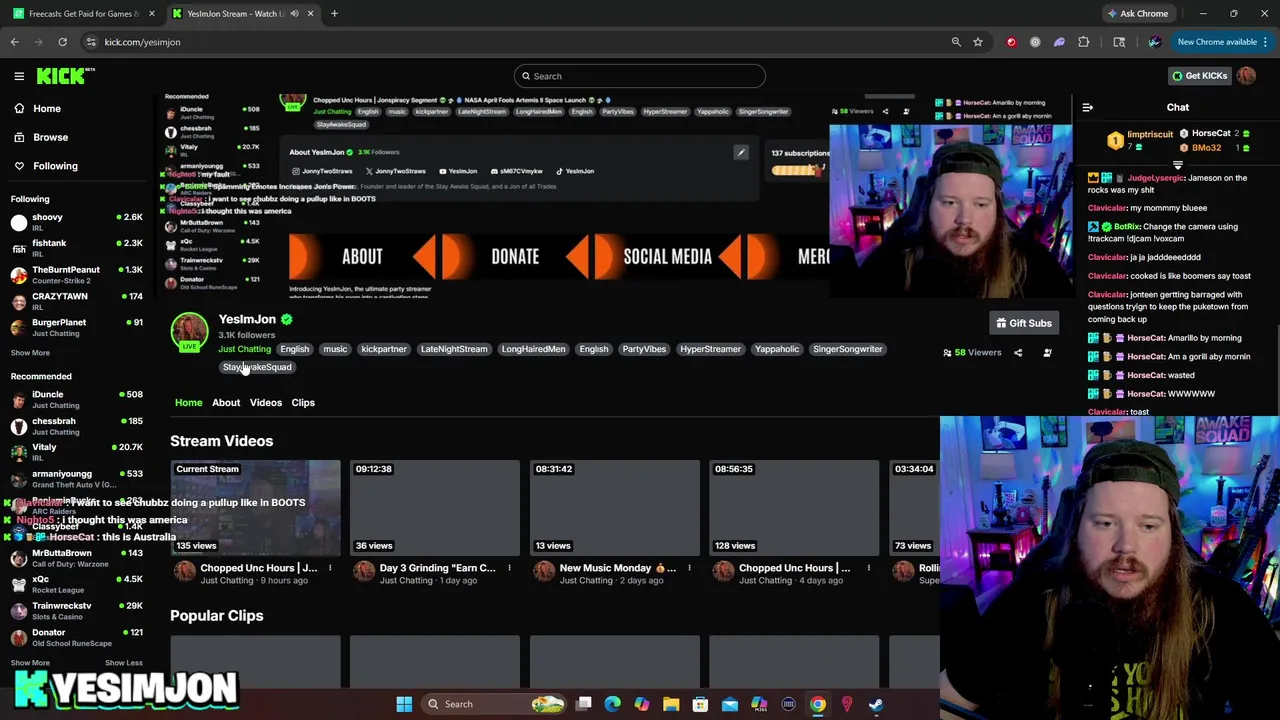1280x720 pixels.
Task: Click the zoom magnifier icon in address bar
Action: click(956, 42)
